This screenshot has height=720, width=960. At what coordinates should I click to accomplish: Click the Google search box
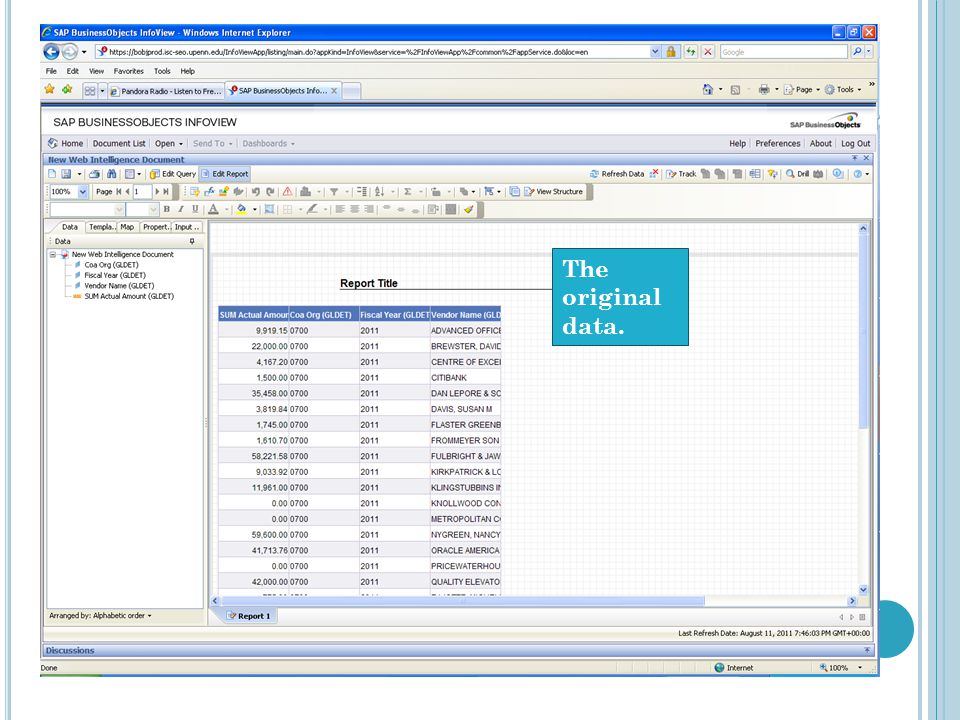pos(784,52)
